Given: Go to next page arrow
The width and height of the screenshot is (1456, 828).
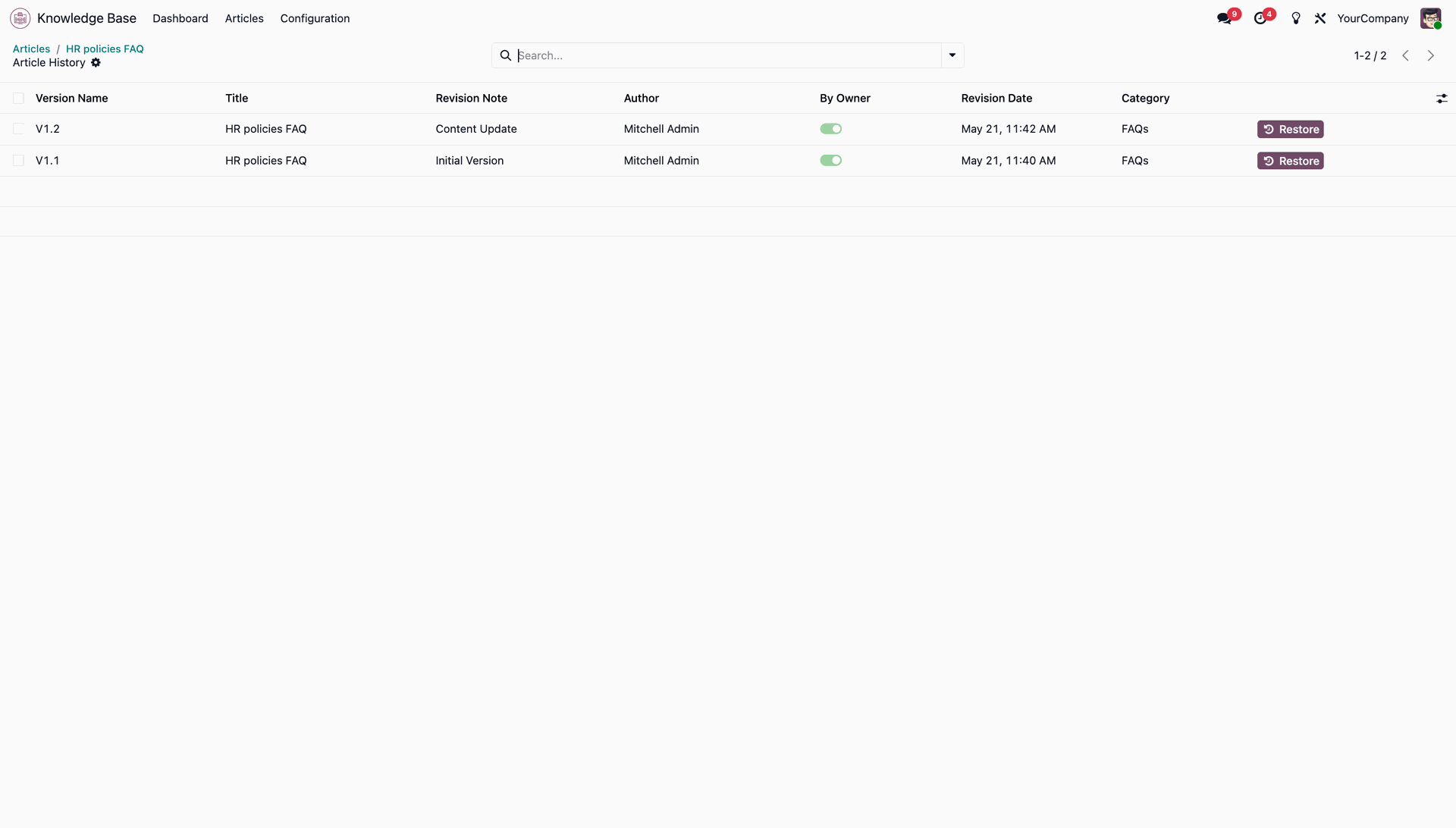Looking at the screenshot, I should pyautogui.click(x=1431, y=55).
